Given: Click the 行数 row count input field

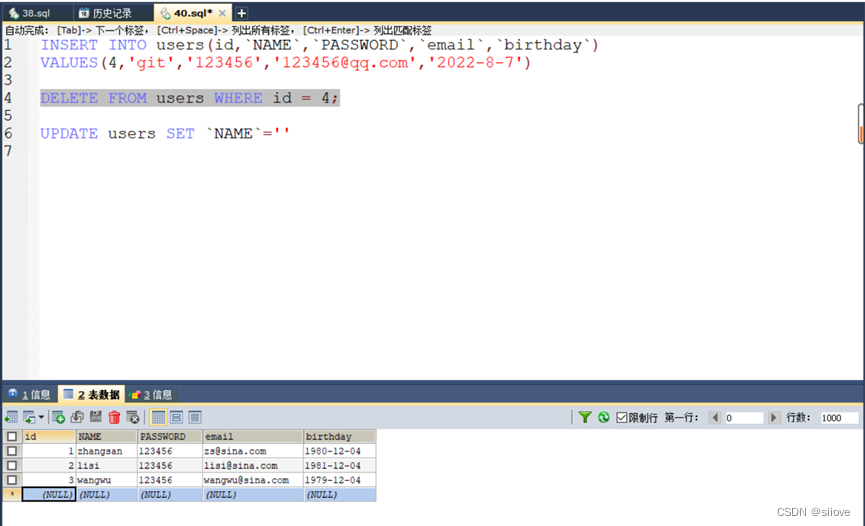Looking at the screenshot, I should tap(839, 418).
